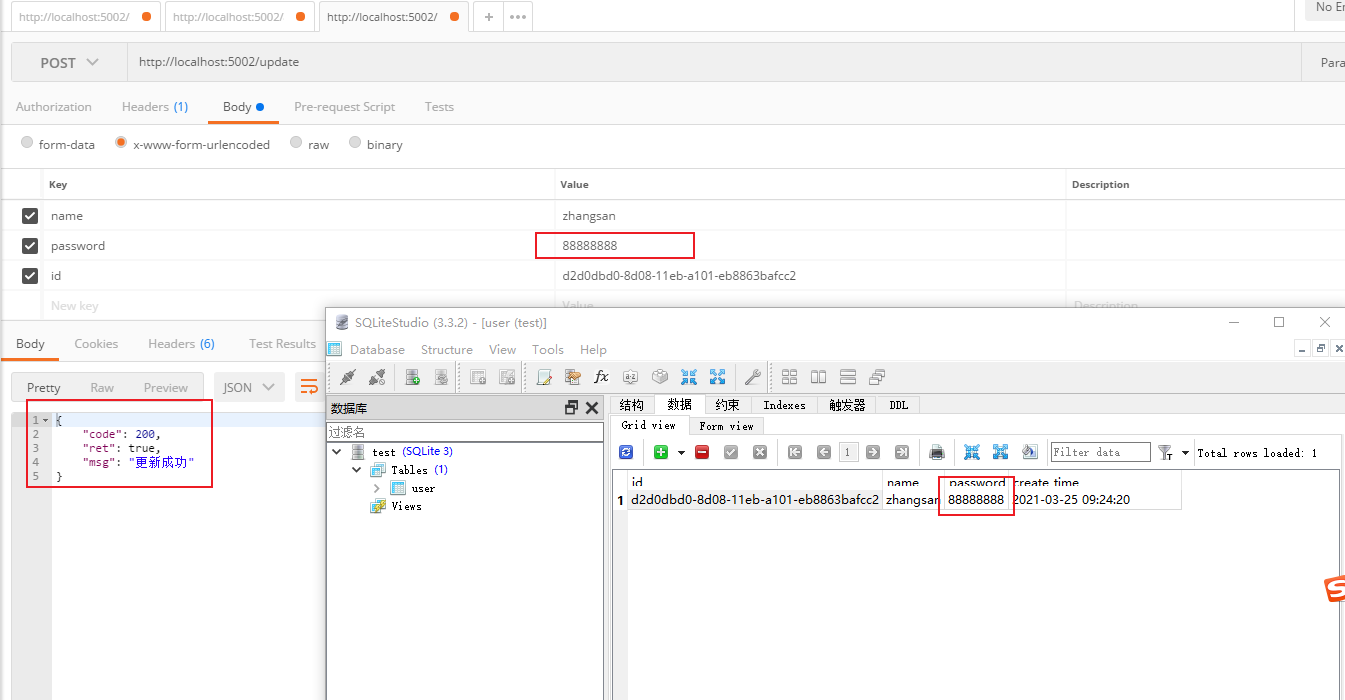Open configuration via the wrench icon
This screenshot has width=1345, height=700.
pyautogui.click(x=753, y=377)
